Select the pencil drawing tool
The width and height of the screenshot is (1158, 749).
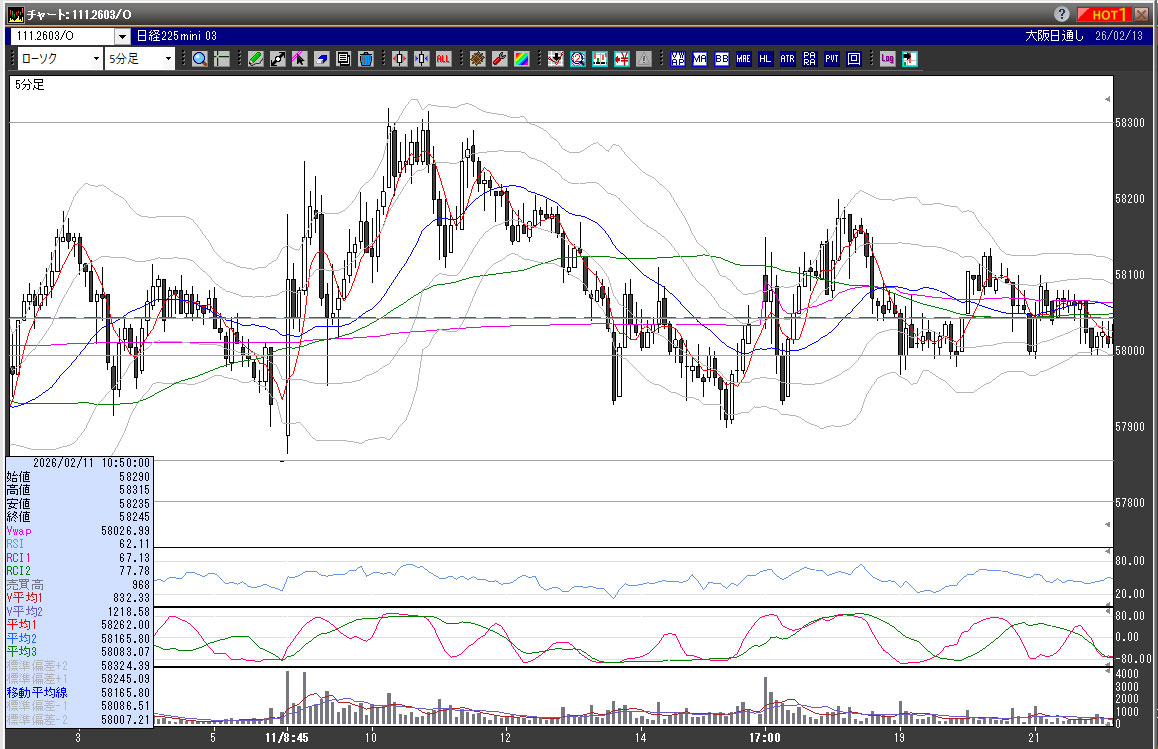(x=256, y=59)
